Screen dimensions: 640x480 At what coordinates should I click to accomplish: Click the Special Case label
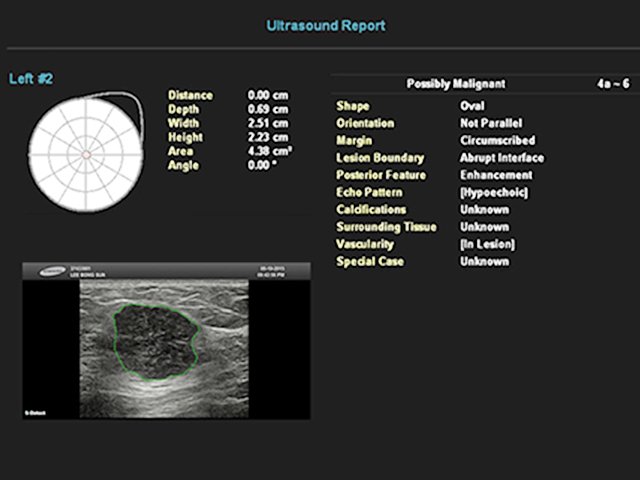pos(370,262)
